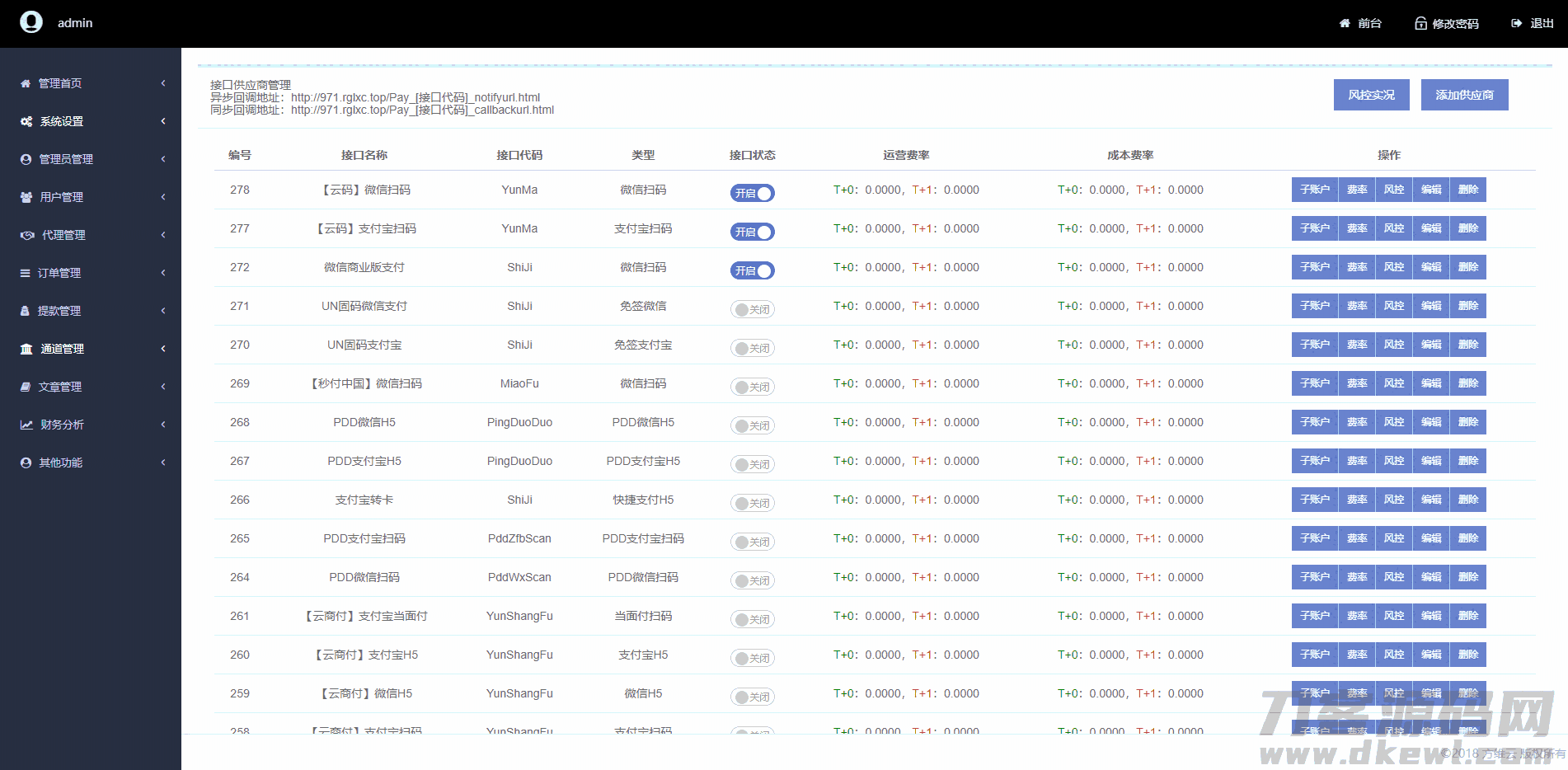Open the 文章管理 sidebar menu

pyautogui.click(x=59, y=387)
